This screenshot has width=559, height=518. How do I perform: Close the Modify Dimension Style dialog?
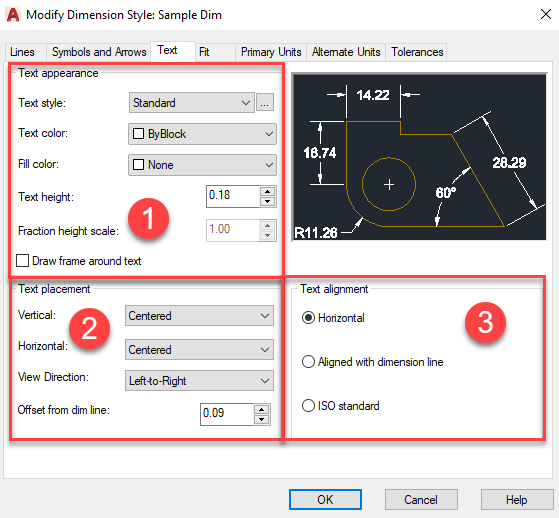tap(545, 14)
